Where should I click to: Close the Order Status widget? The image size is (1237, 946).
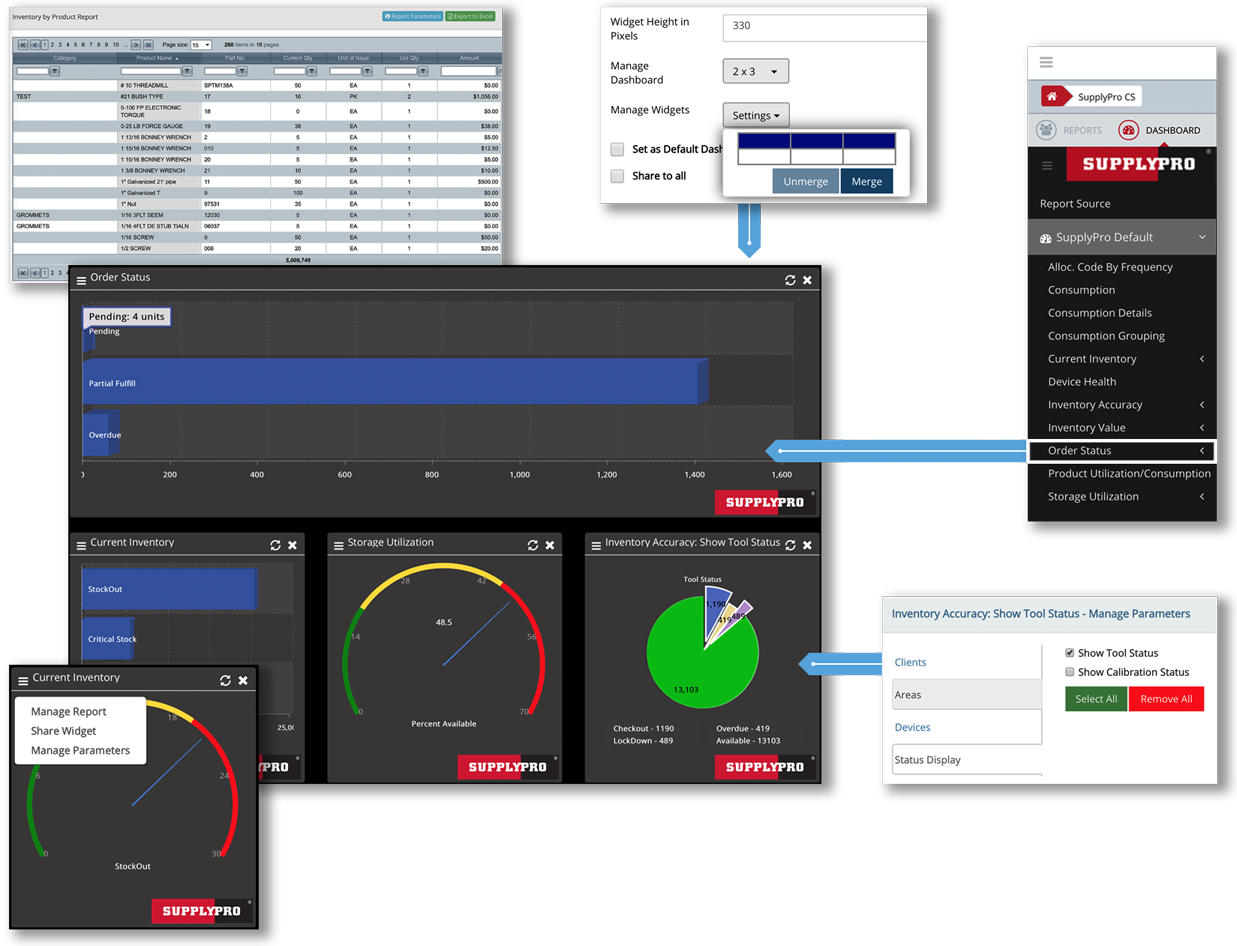pyautogui.click(x=808, y=280)
